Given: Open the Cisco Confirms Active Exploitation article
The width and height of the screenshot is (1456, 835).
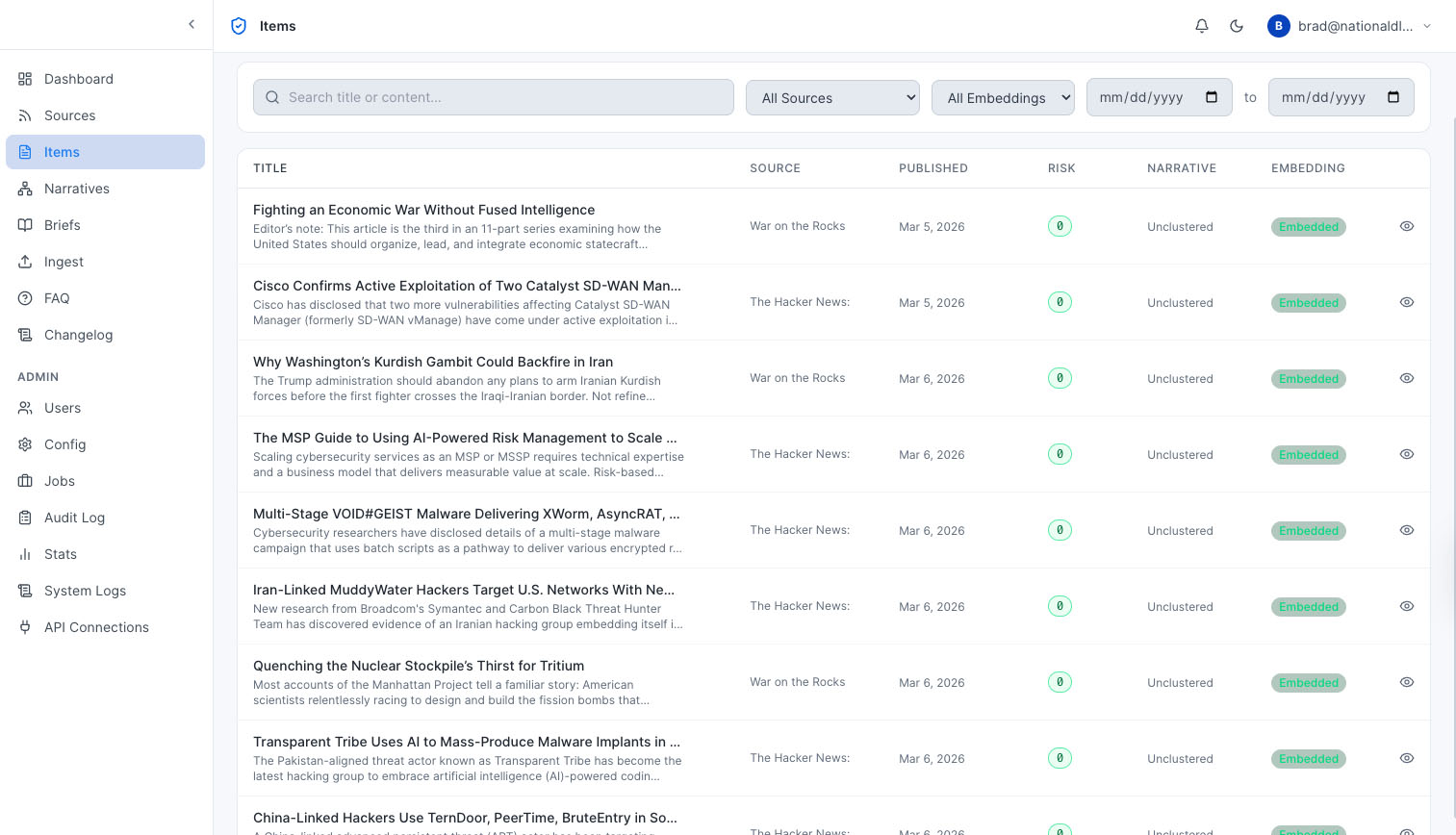Looking at the screenshot, I should point(467,286).
